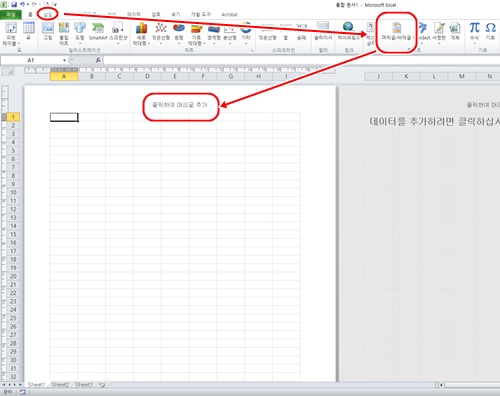Insert a PivotTable from the ribbon

[11, 34]
